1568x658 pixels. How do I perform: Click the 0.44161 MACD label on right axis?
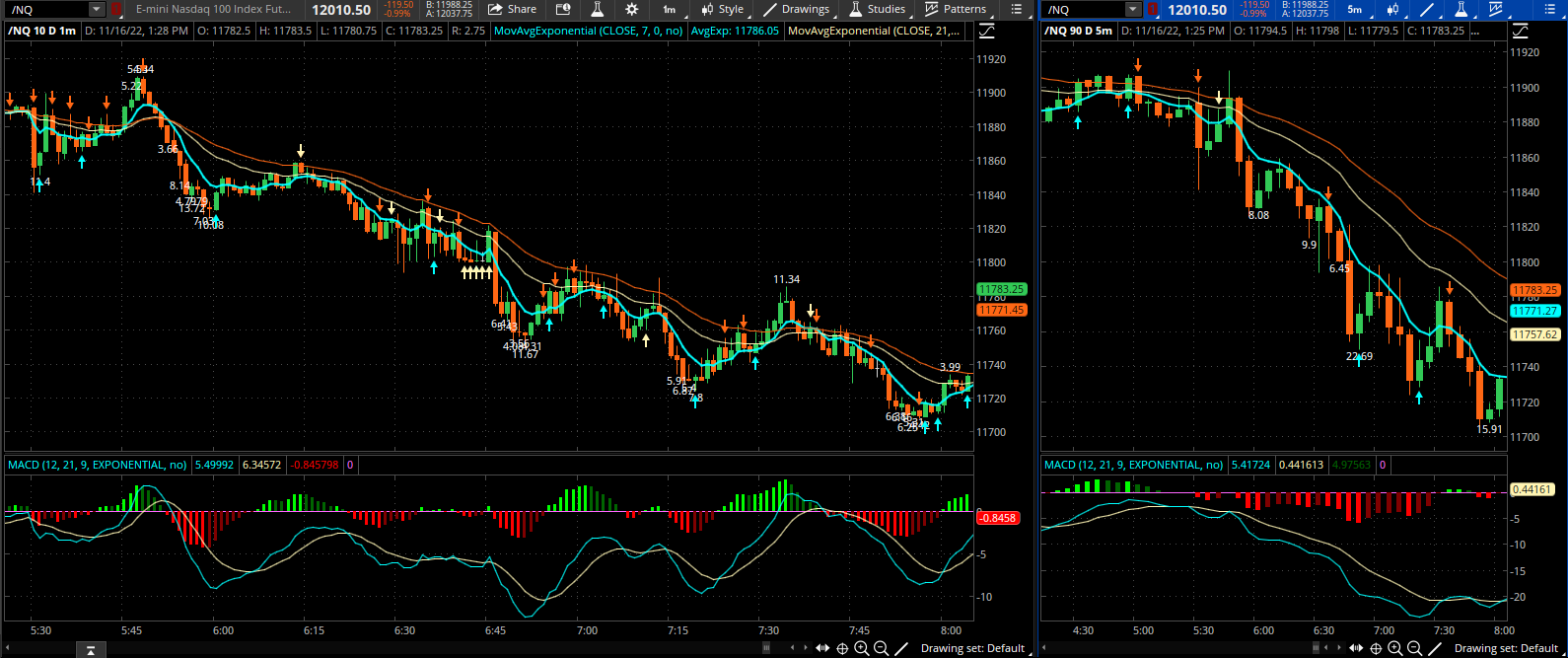click(1532, 489)
